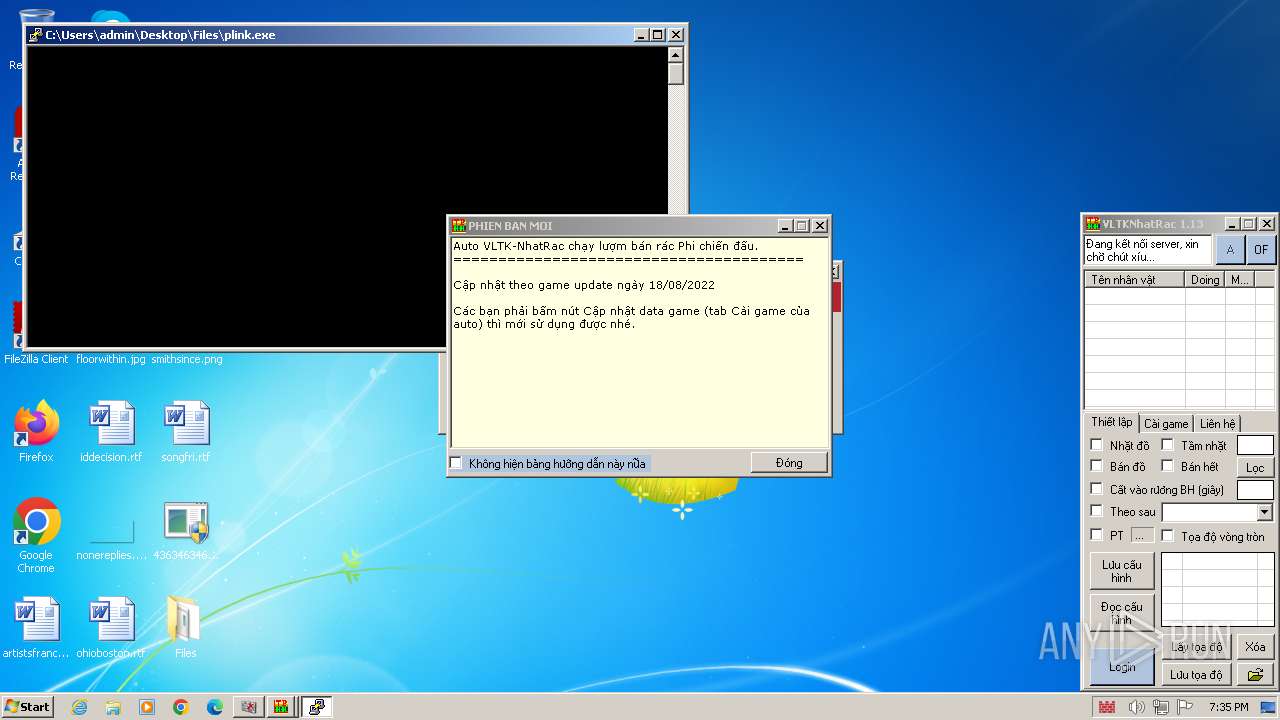The image size is (1280, 720).
Task: Enable the Nhặt đồ checkbox
Action: point(1096,445)
